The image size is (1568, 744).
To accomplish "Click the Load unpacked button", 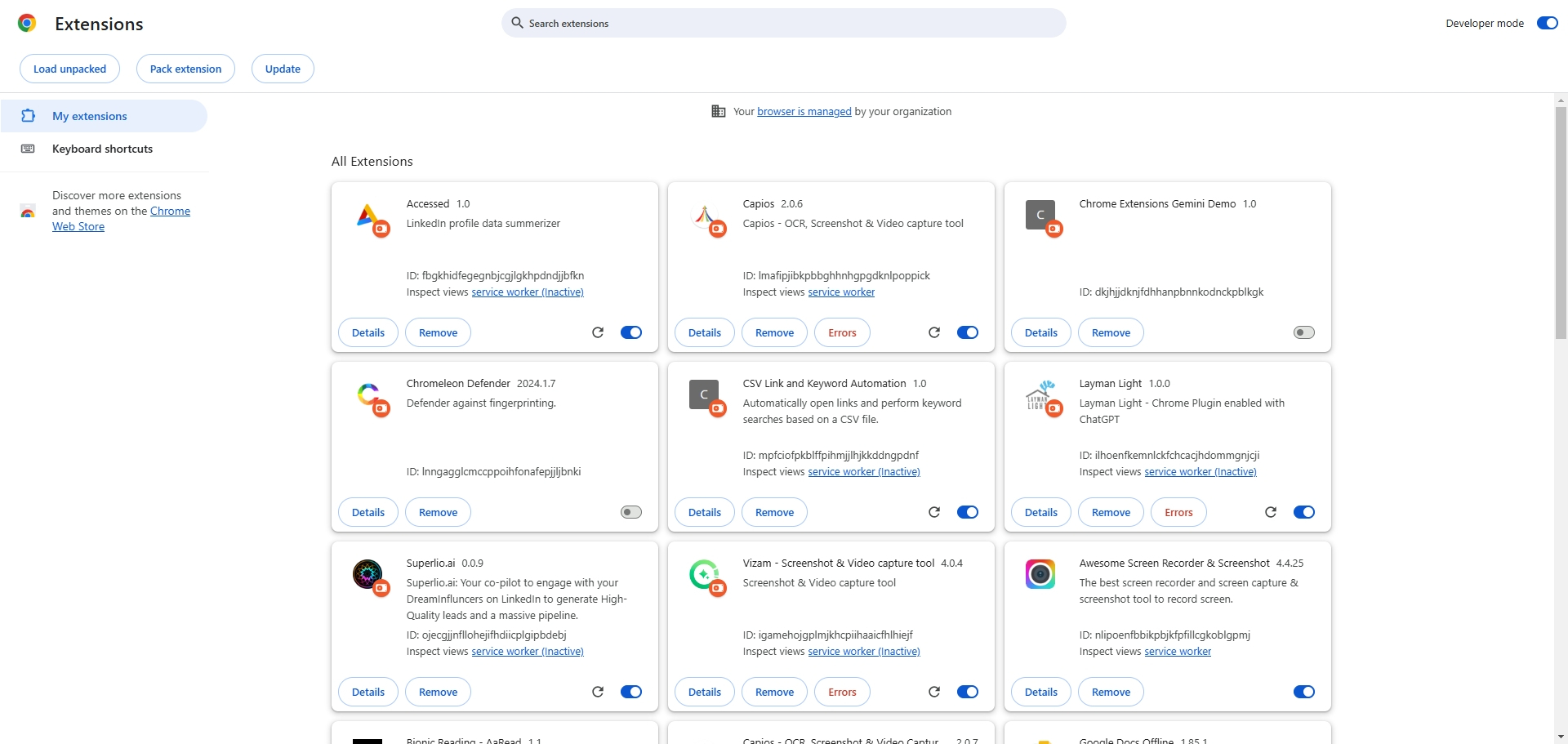I will point(69,69).
